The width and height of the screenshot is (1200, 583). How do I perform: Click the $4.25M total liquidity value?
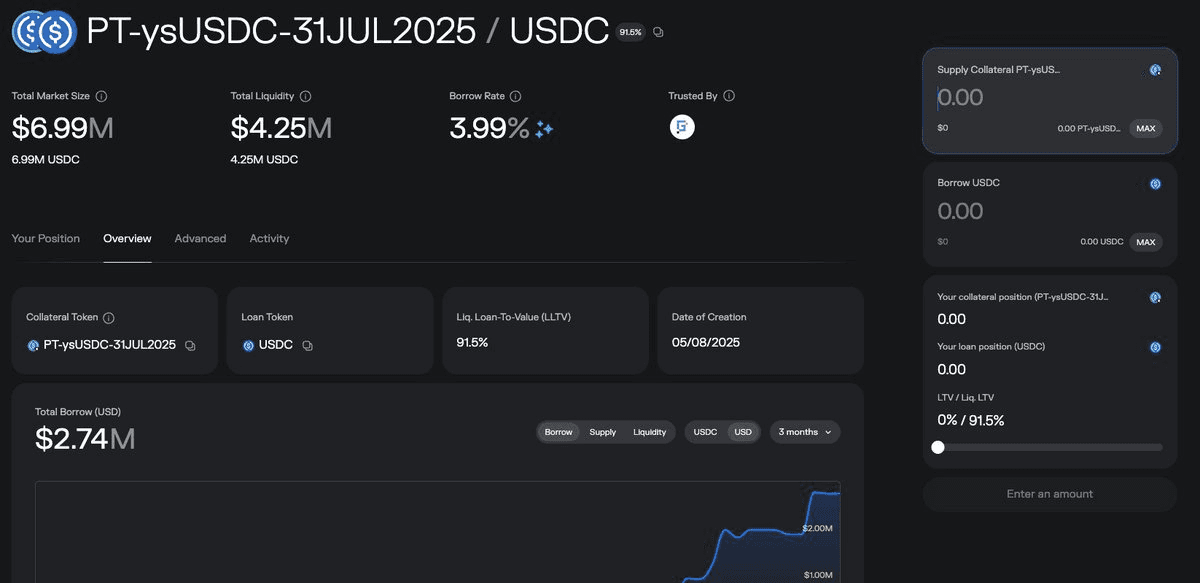pos(281,128)
